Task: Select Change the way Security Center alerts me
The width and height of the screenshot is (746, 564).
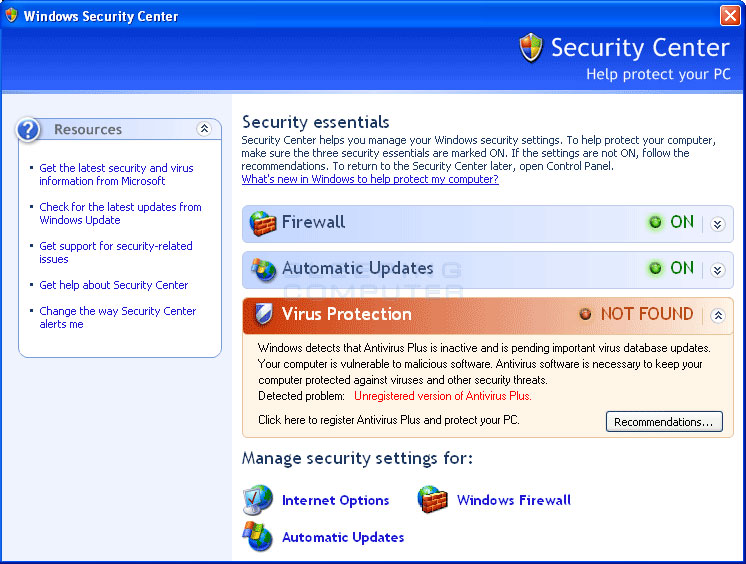Action: click(x=118, y=317)
